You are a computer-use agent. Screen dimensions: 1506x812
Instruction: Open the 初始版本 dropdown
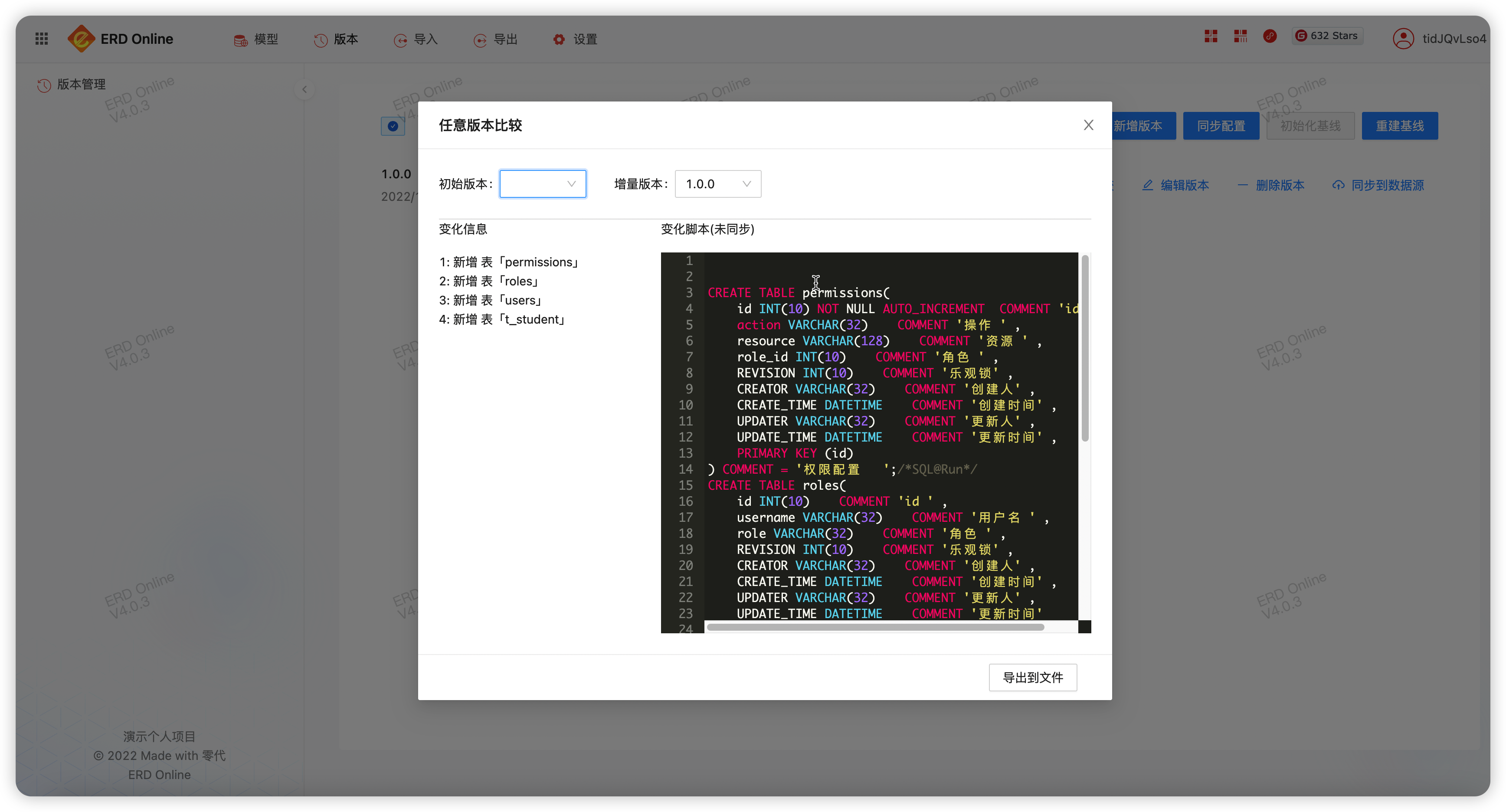point(543,183)
